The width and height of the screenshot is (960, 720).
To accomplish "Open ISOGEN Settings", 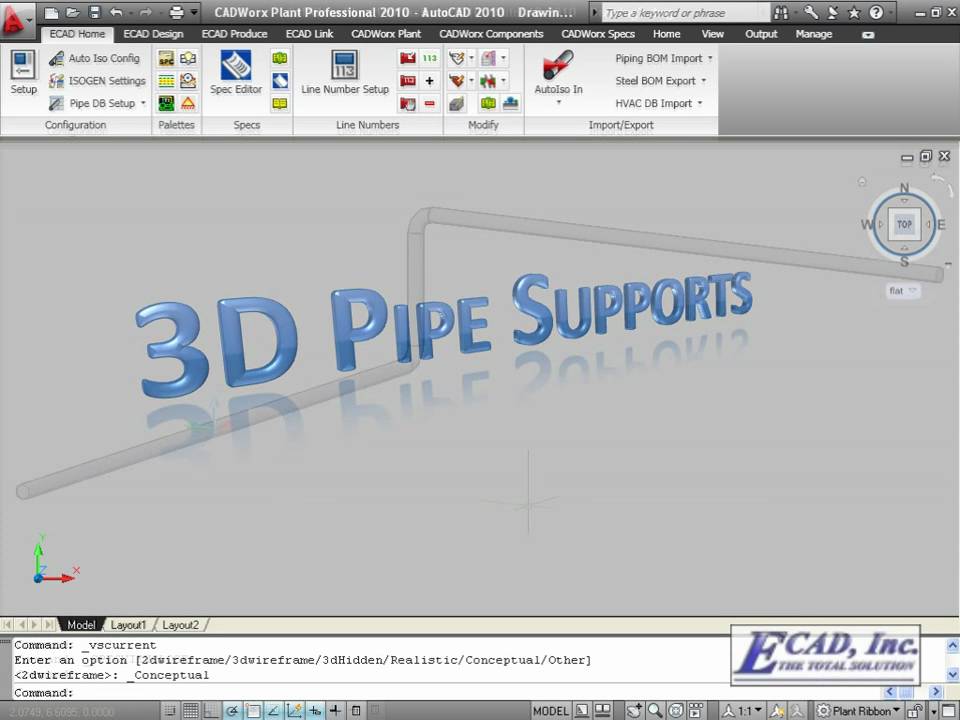I will [97, 81].
